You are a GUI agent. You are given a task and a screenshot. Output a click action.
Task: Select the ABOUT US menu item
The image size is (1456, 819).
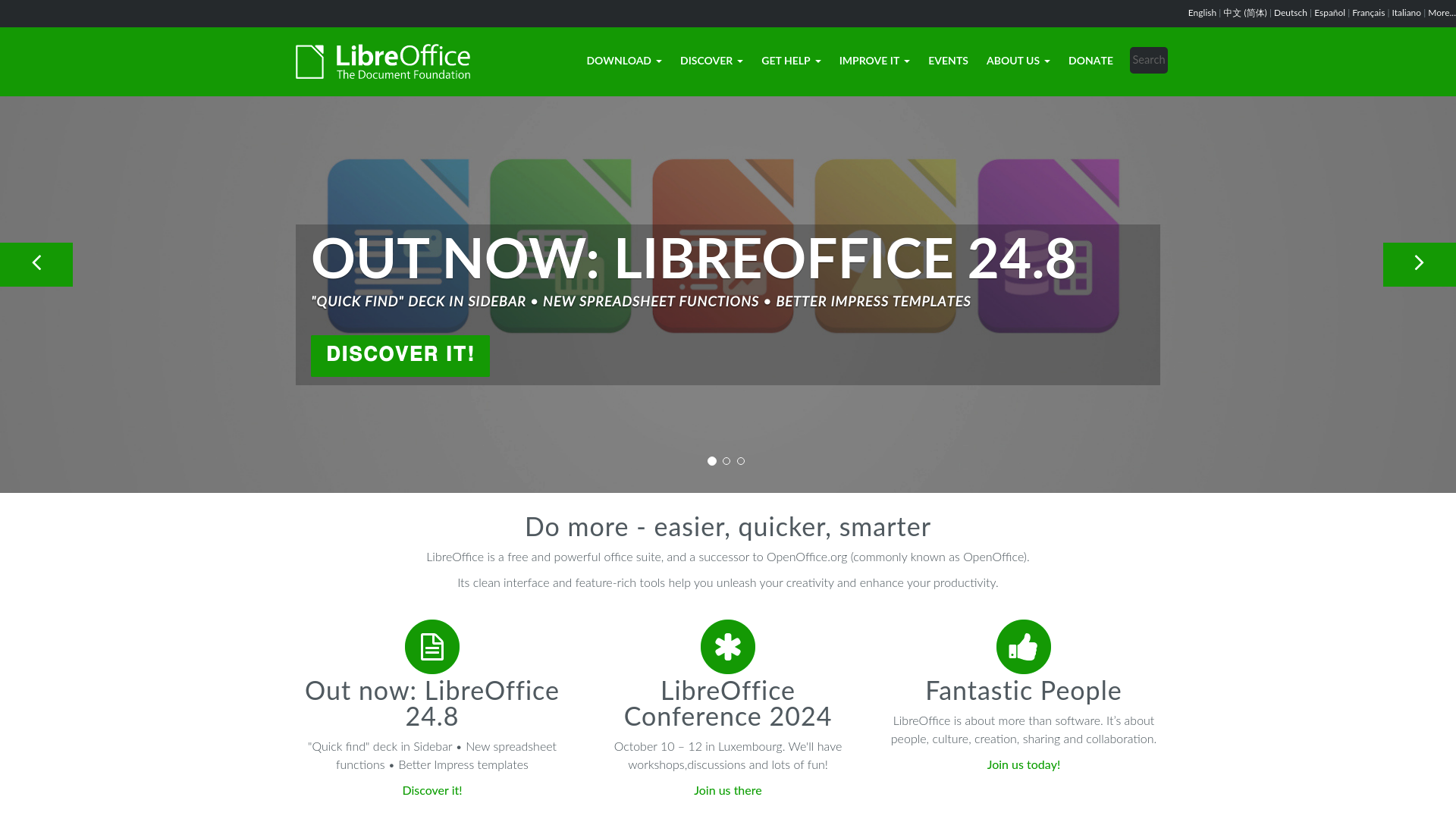tap(1018, 61)
